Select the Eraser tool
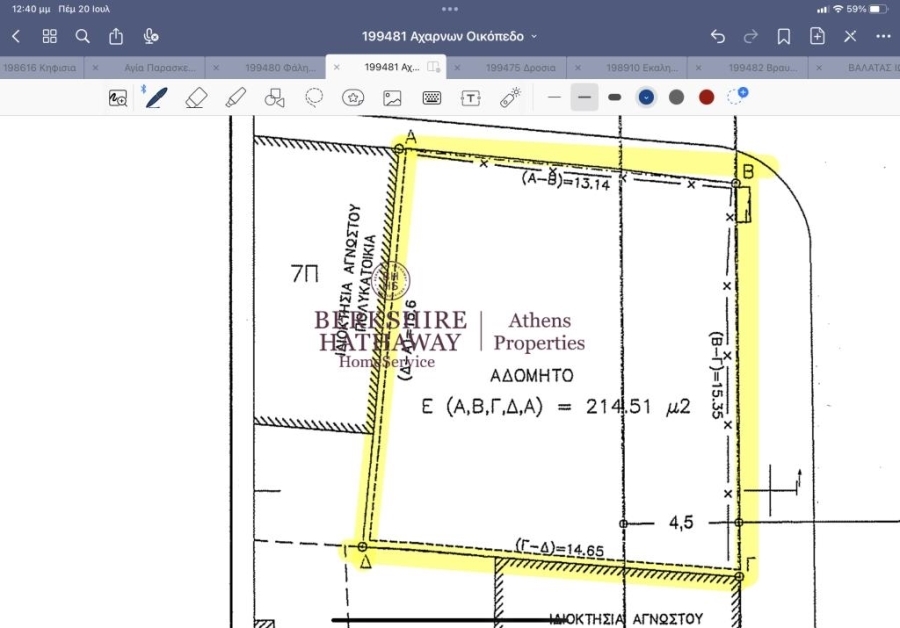 (x=196, y=97)
